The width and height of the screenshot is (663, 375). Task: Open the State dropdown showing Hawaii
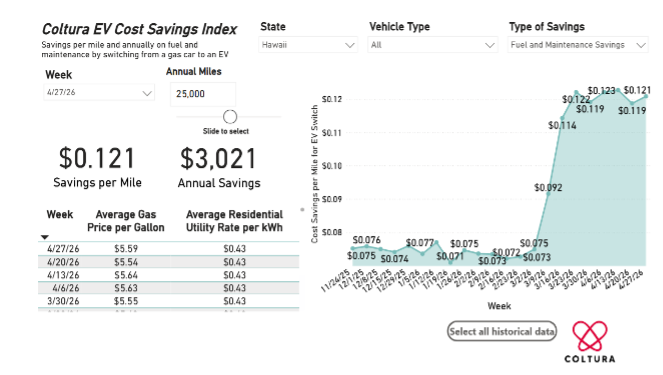(308, 45)
